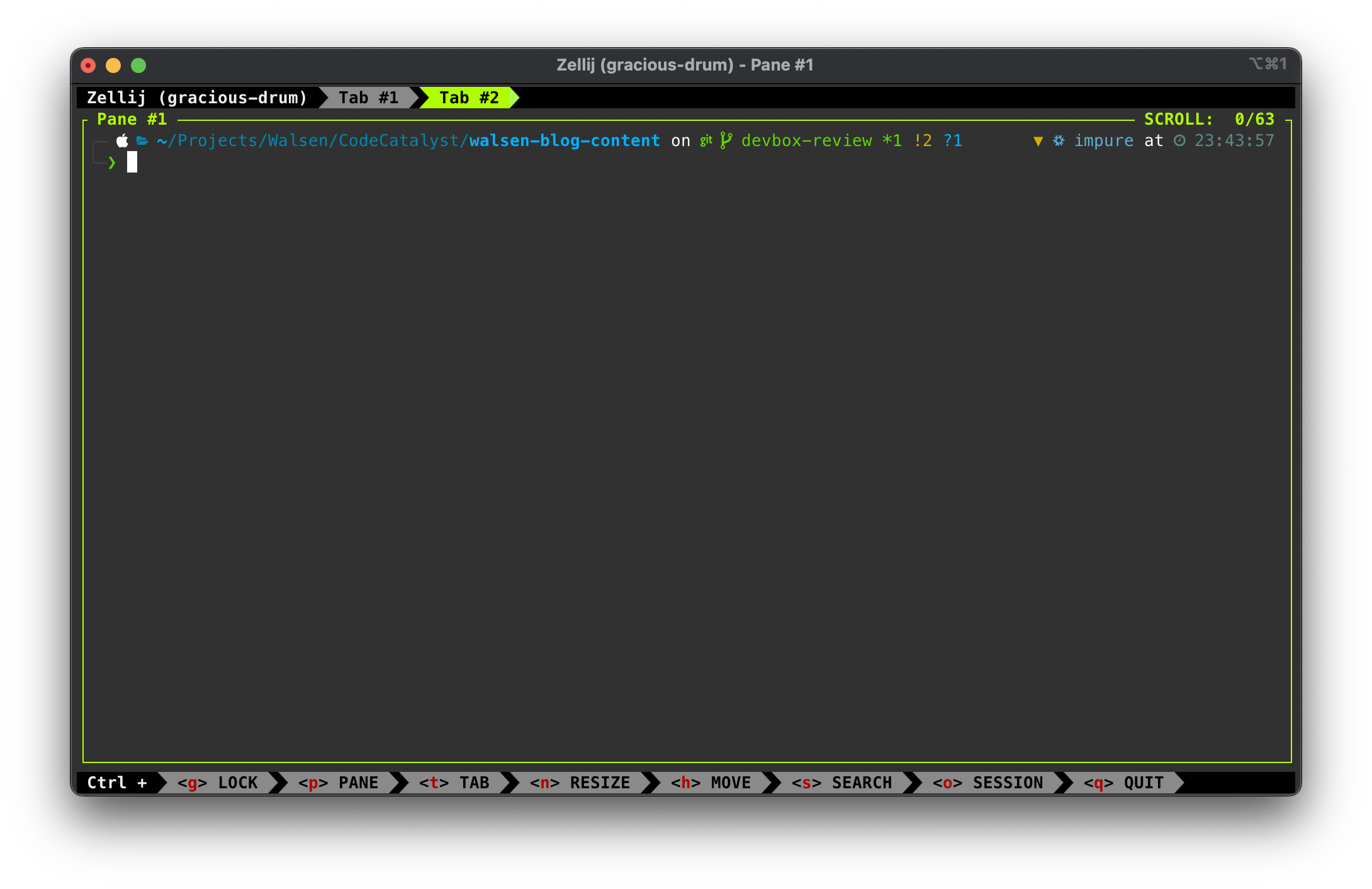Click the 23:43:57 time display
The width and height of the screenshot is (1372, 889).
(1234, 140)
